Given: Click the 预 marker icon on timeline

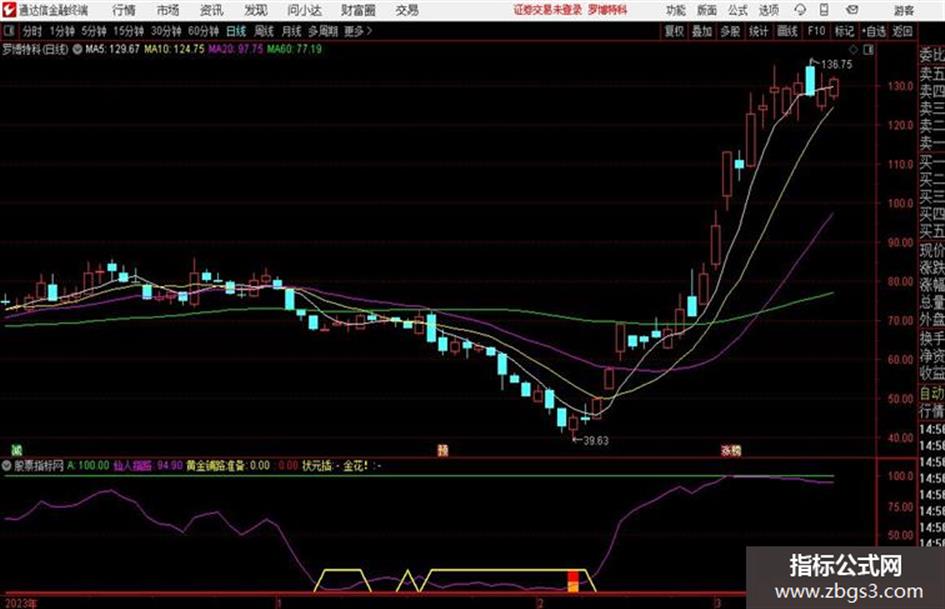Looking at the screenshot, I should pos(443,450).
